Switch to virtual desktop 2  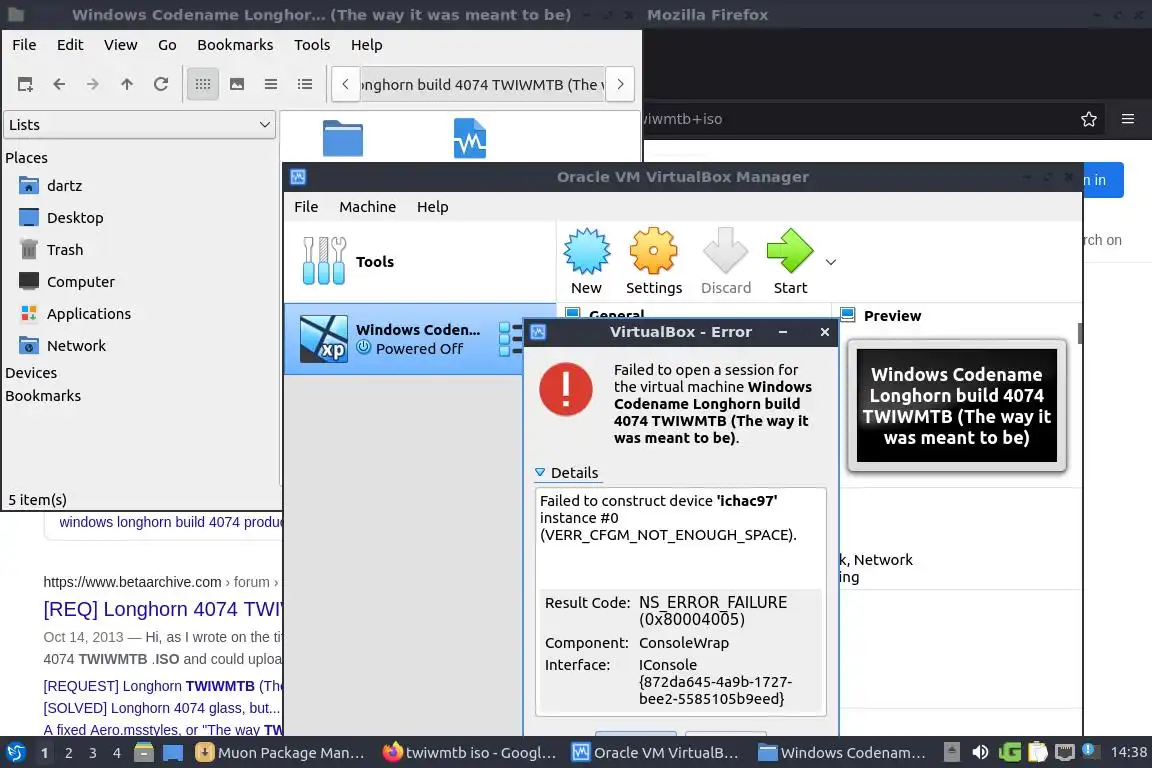68,753
